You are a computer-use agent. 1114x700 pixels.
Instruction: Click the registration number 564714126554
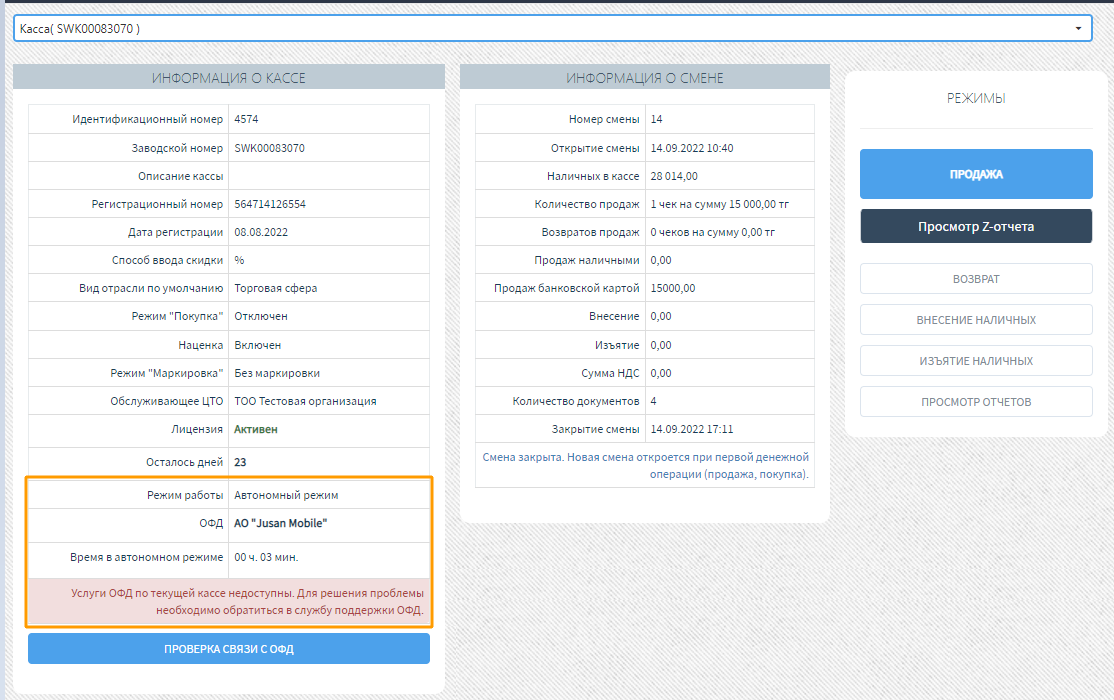coord(270,204)
